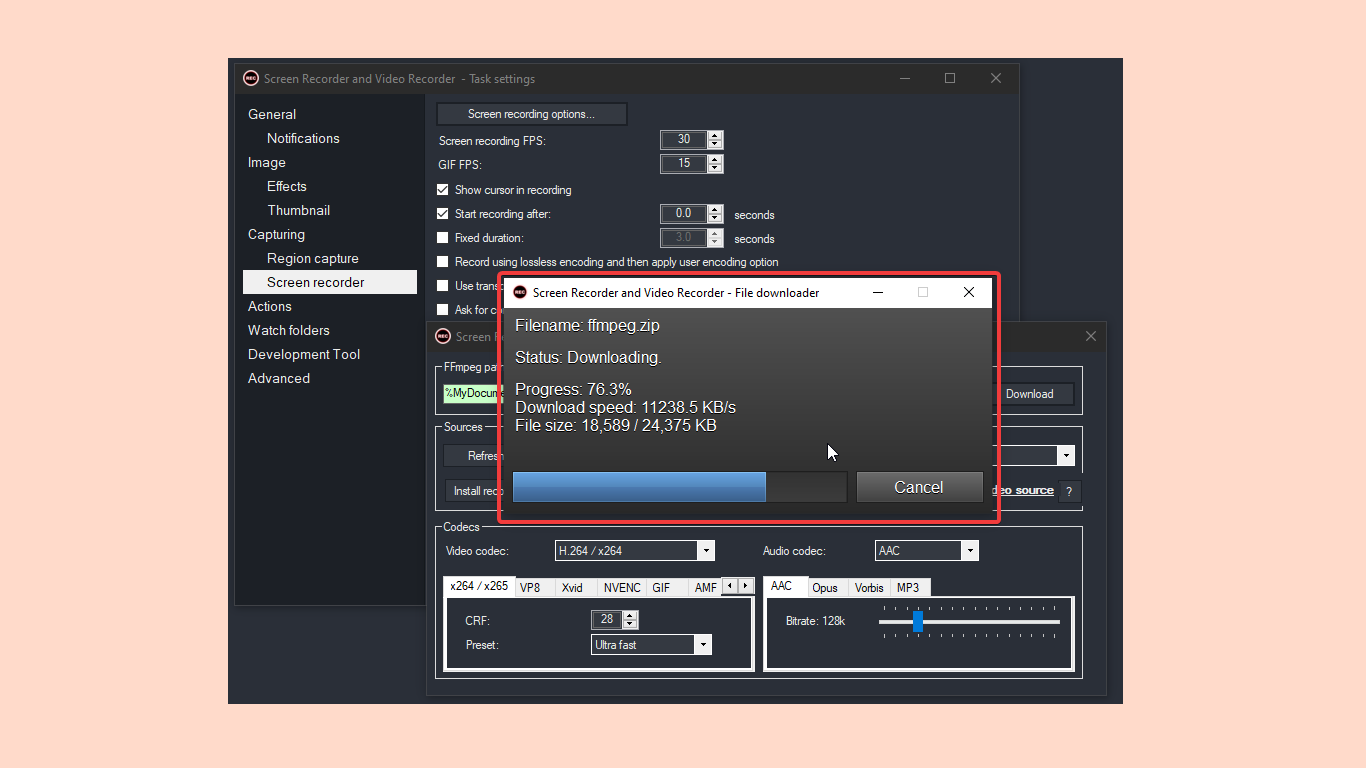Switch to the NVENC codec tab
The height and width of the screenshot is (768, 1366).
click(622, 588)
